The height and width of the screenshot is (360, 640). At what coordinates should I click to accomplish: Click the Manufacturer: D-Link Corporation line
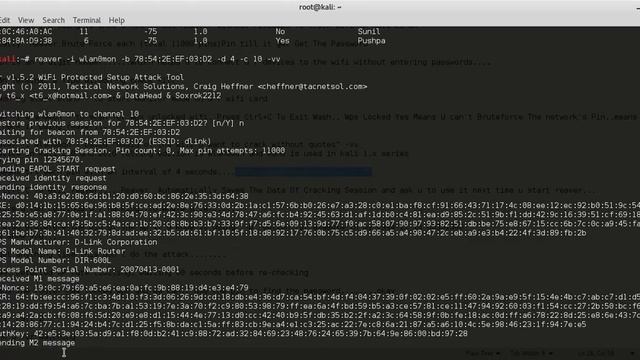point(78,242)
